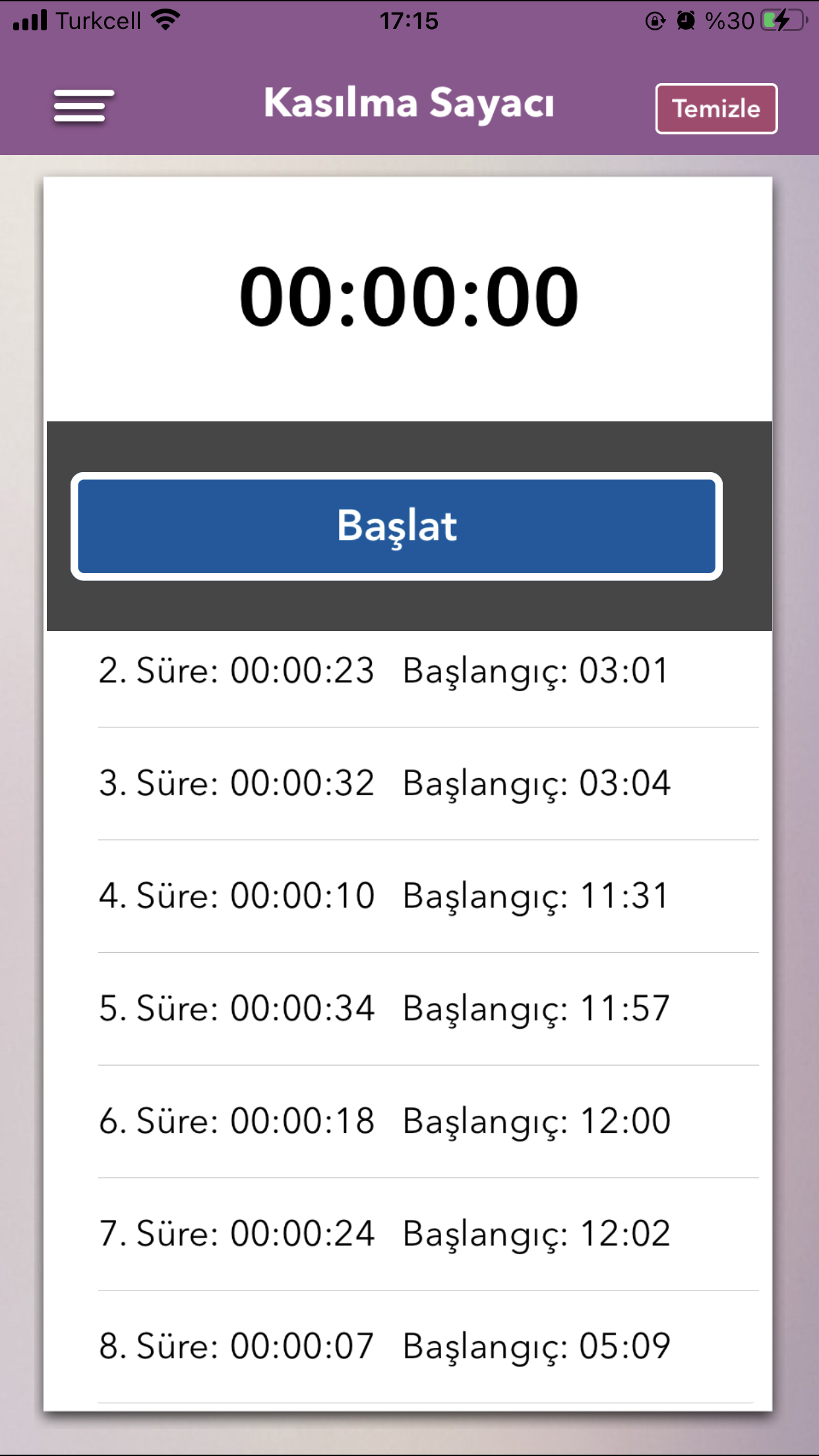The image size is (819, 1456).
Task: Tap the Wi-Fi status icon
Action: pyautogui.click(x=166, y=20)
